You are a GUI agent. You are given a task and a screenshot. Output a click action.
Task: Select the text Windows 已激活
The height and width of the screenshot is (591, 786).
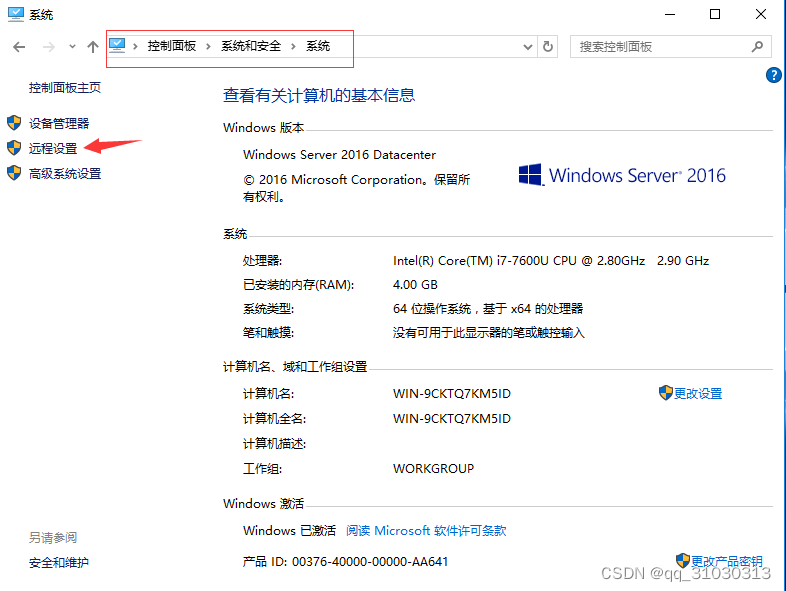pyautogui.click(x=289, y=530)
